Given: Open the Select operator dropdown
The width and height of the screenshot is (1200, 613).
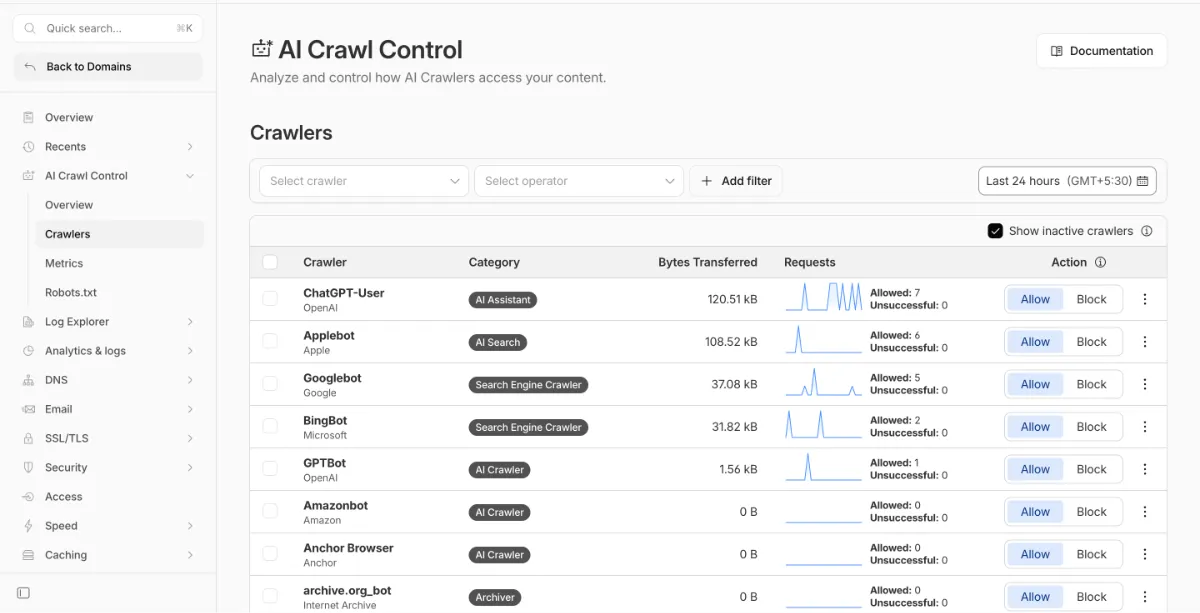Looking at the screenshot, I should pos(578,181).
